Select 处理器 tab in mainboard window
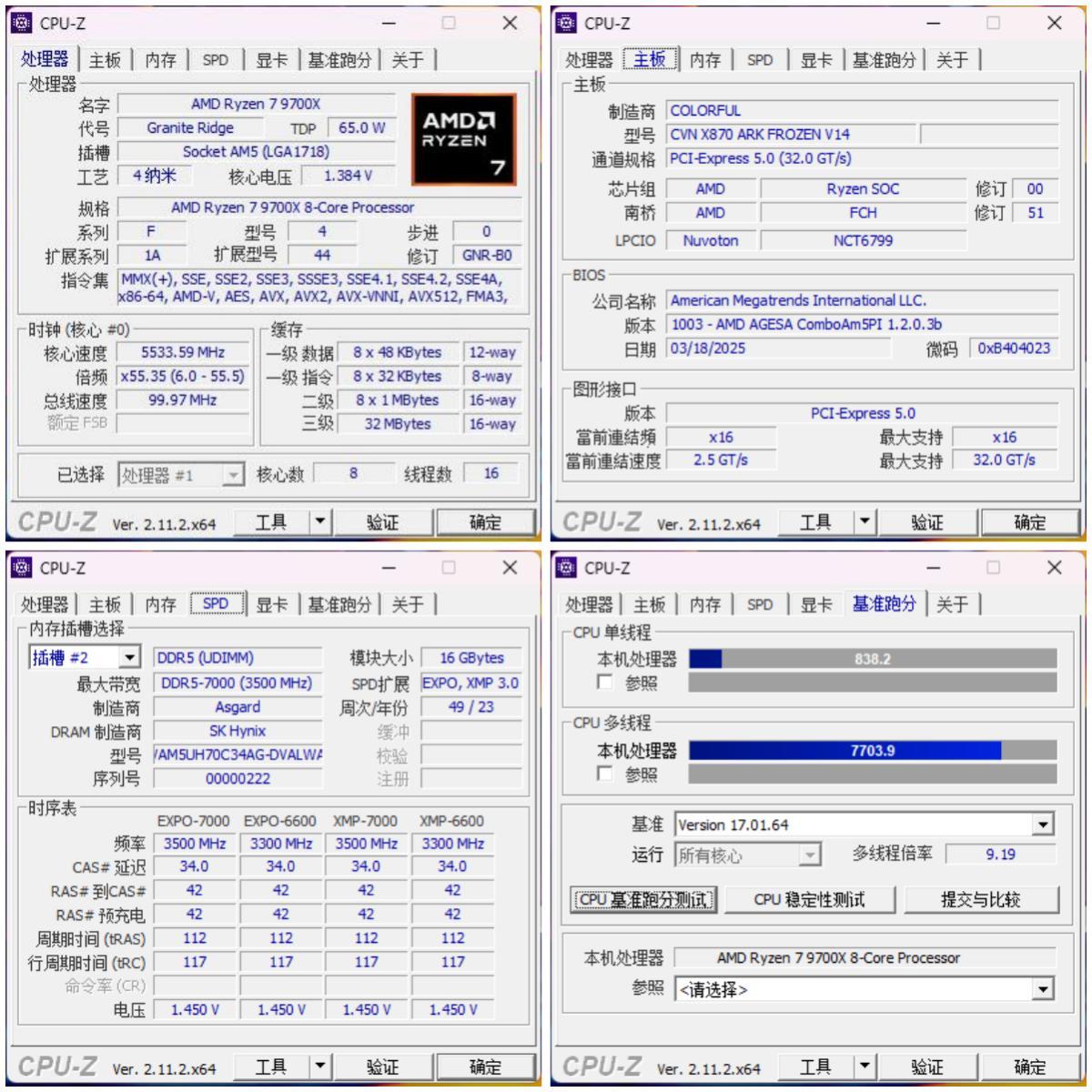This screenshot has height=1092, width=1092. point(589,60)
